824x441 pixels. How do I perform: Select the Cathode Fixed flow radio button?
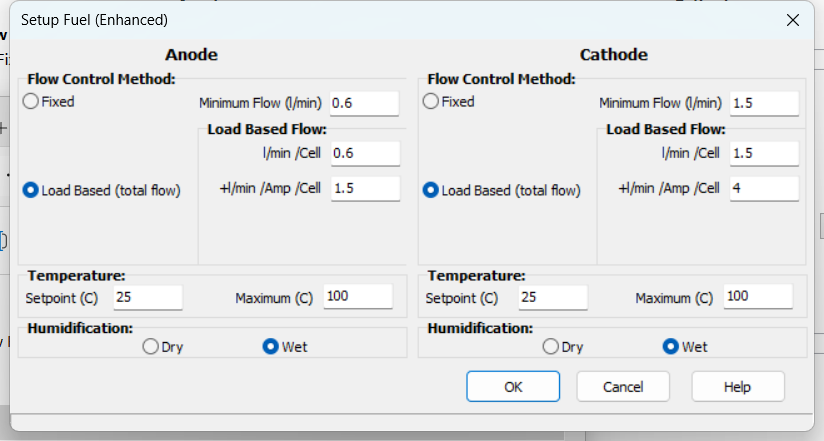click(x=431, y=102)
